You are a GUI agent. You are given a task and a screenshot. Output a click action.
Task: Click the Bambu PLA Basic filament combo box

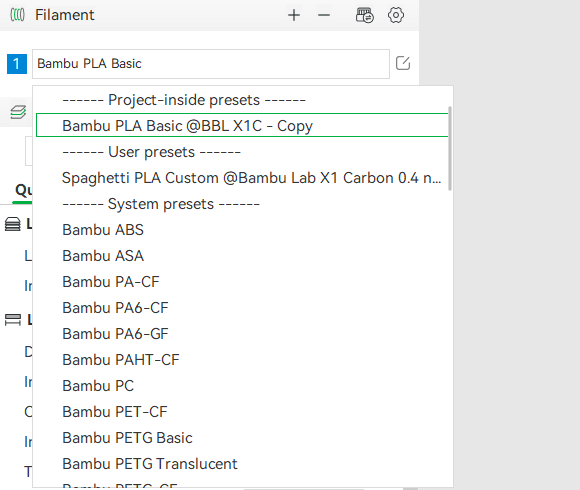click(211, 64)
